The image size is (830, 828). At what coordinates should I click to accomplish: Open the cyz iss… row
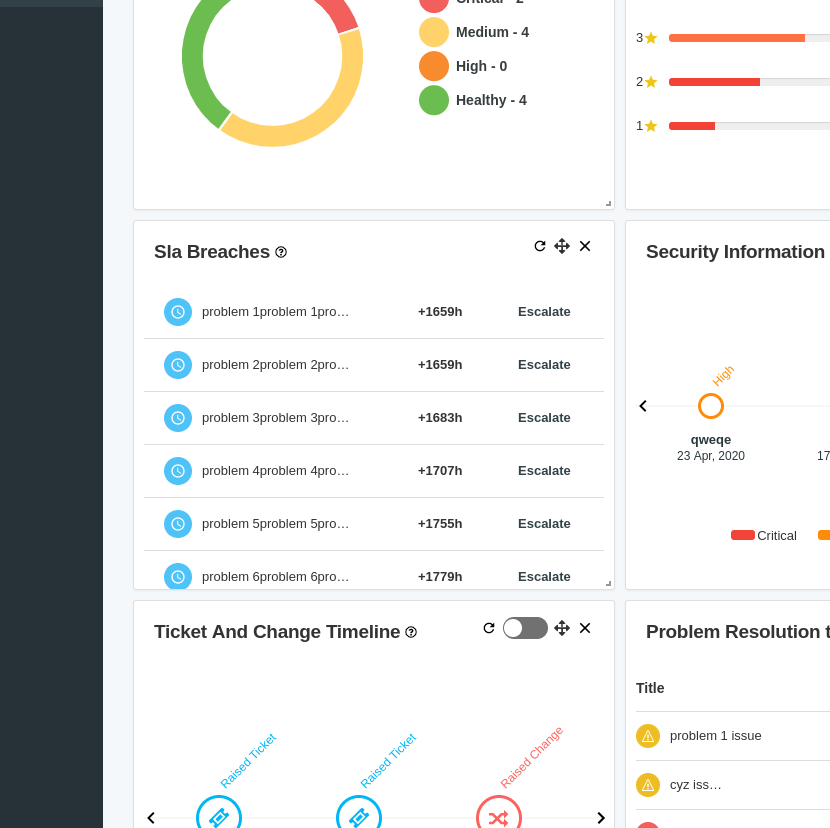[733, 785]
